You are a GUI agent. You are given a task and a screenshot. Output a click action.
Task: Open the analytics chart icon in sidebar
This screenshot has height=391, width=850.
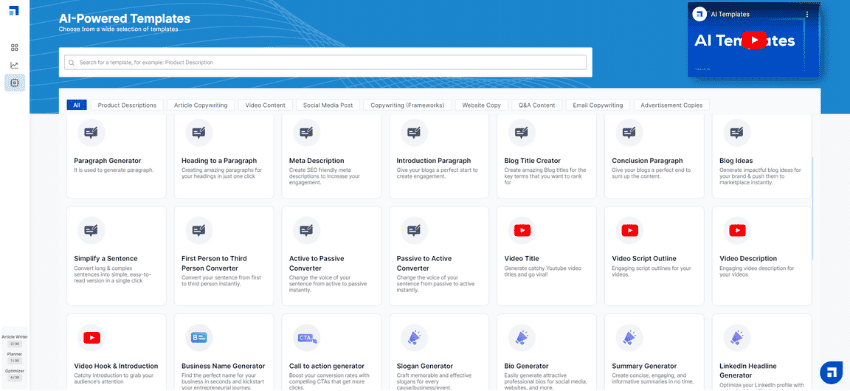coord(15,65)
